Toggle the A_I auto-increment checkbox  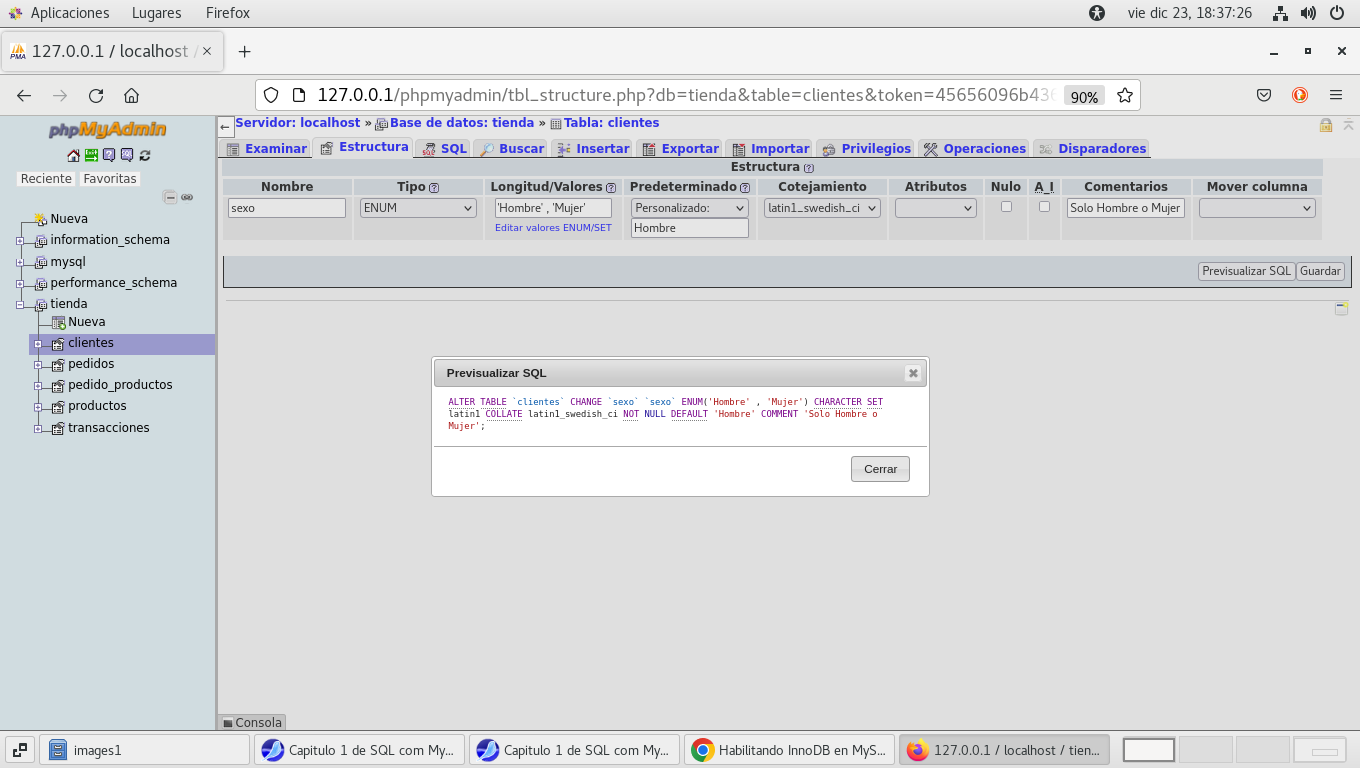pos(1044,207)
